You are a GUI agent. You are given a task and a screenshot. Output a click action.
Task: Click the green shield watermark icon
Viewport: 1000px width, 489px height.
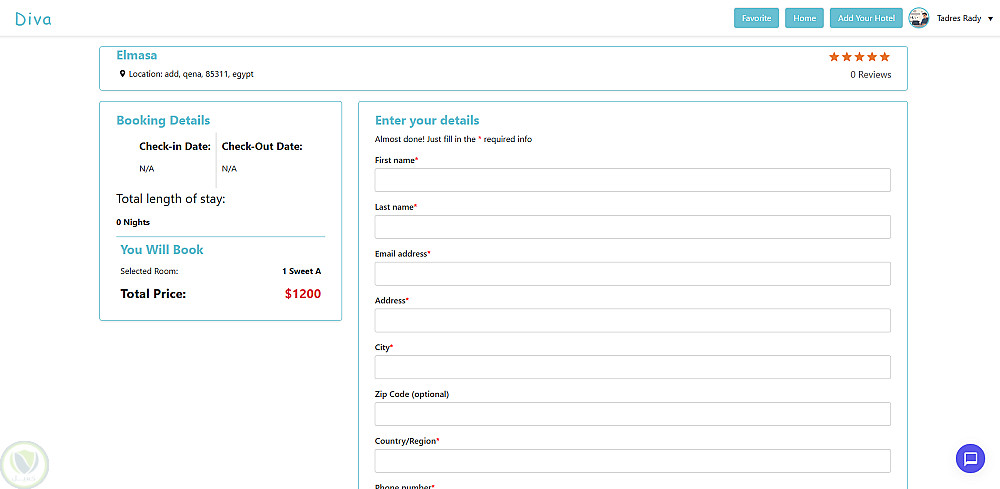pyautogui.click(x=24, y=464)
